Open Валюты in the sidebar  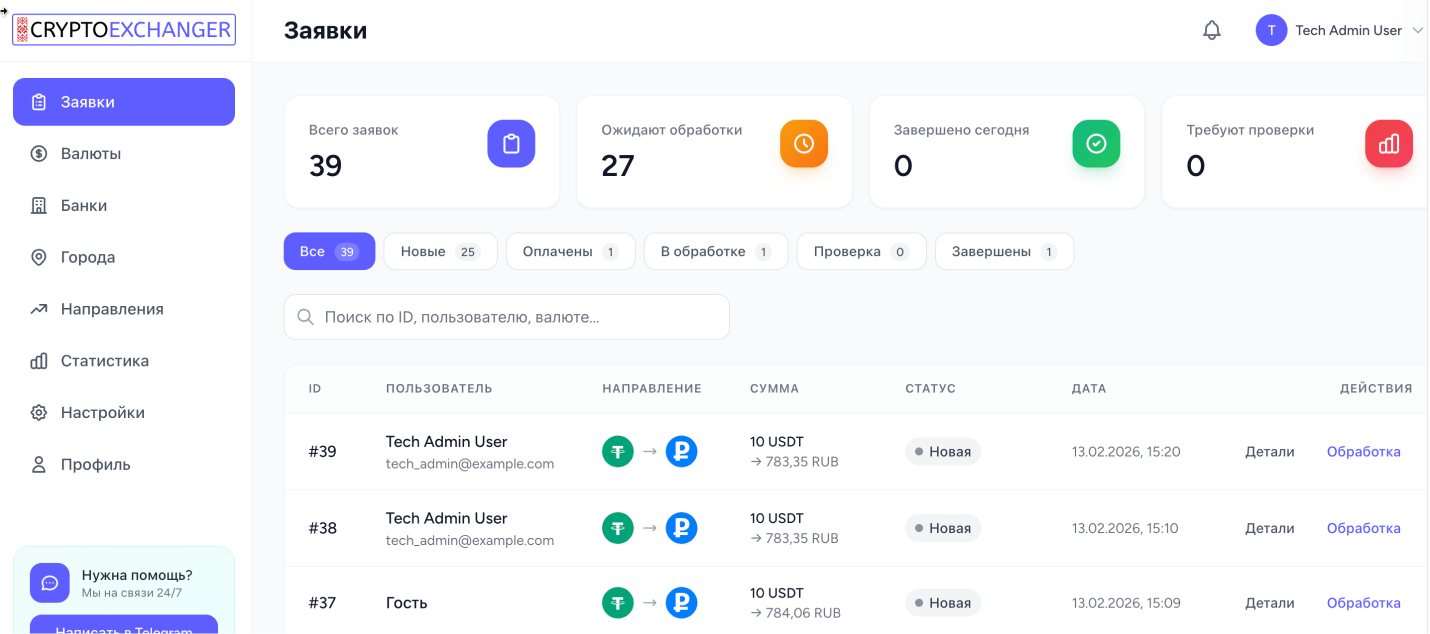tap(90, 154)
